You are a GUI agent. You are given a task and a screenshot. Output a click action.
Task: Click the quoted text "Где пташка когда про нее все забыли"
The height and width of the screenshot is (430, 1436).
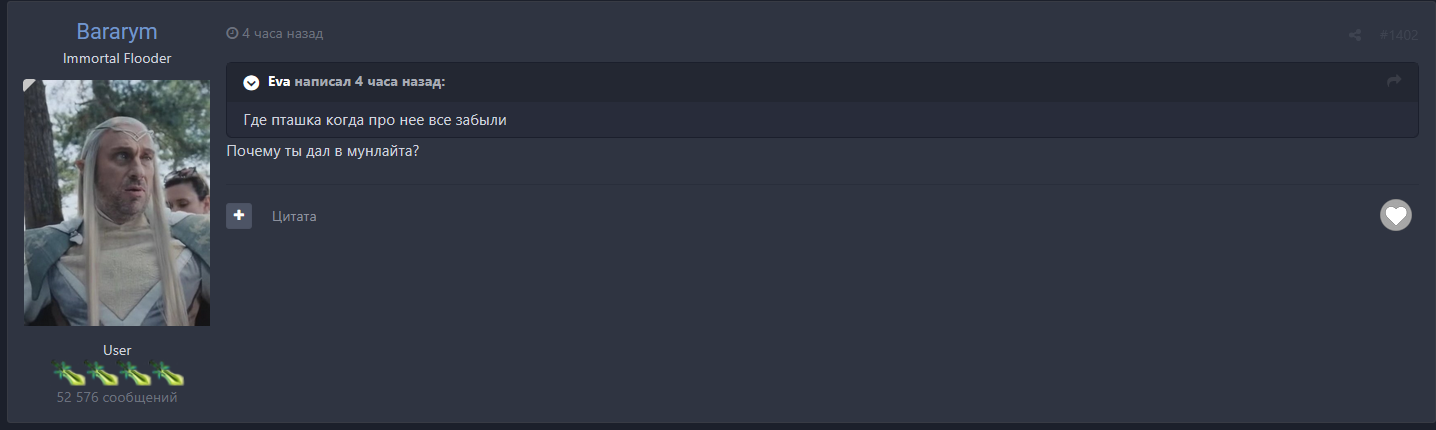[x=375, y=120]
